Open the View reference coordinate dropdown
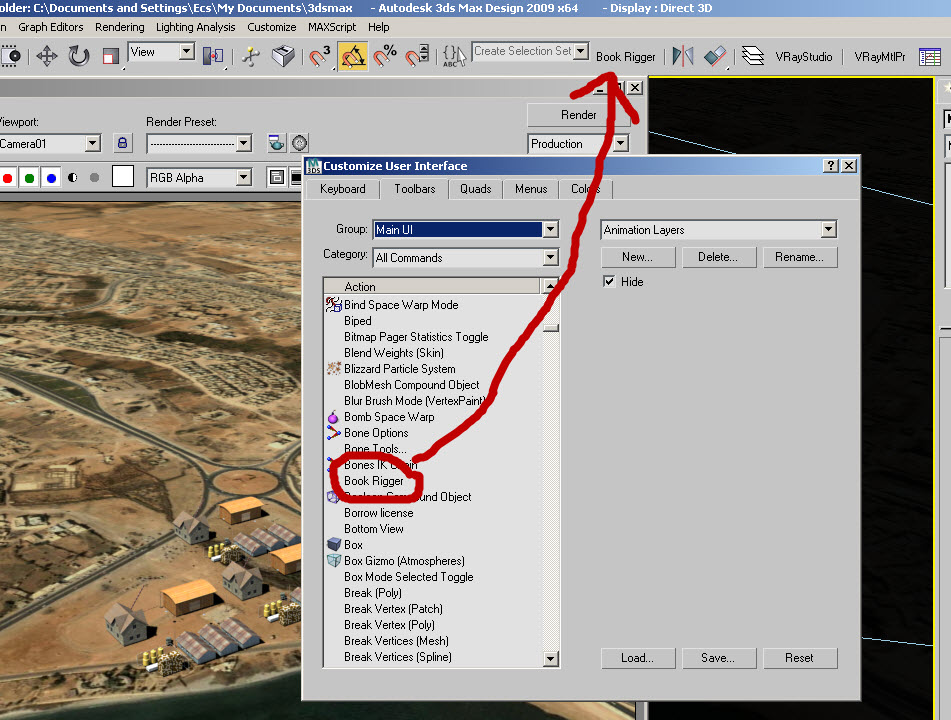951x720 pixels. 187,52
